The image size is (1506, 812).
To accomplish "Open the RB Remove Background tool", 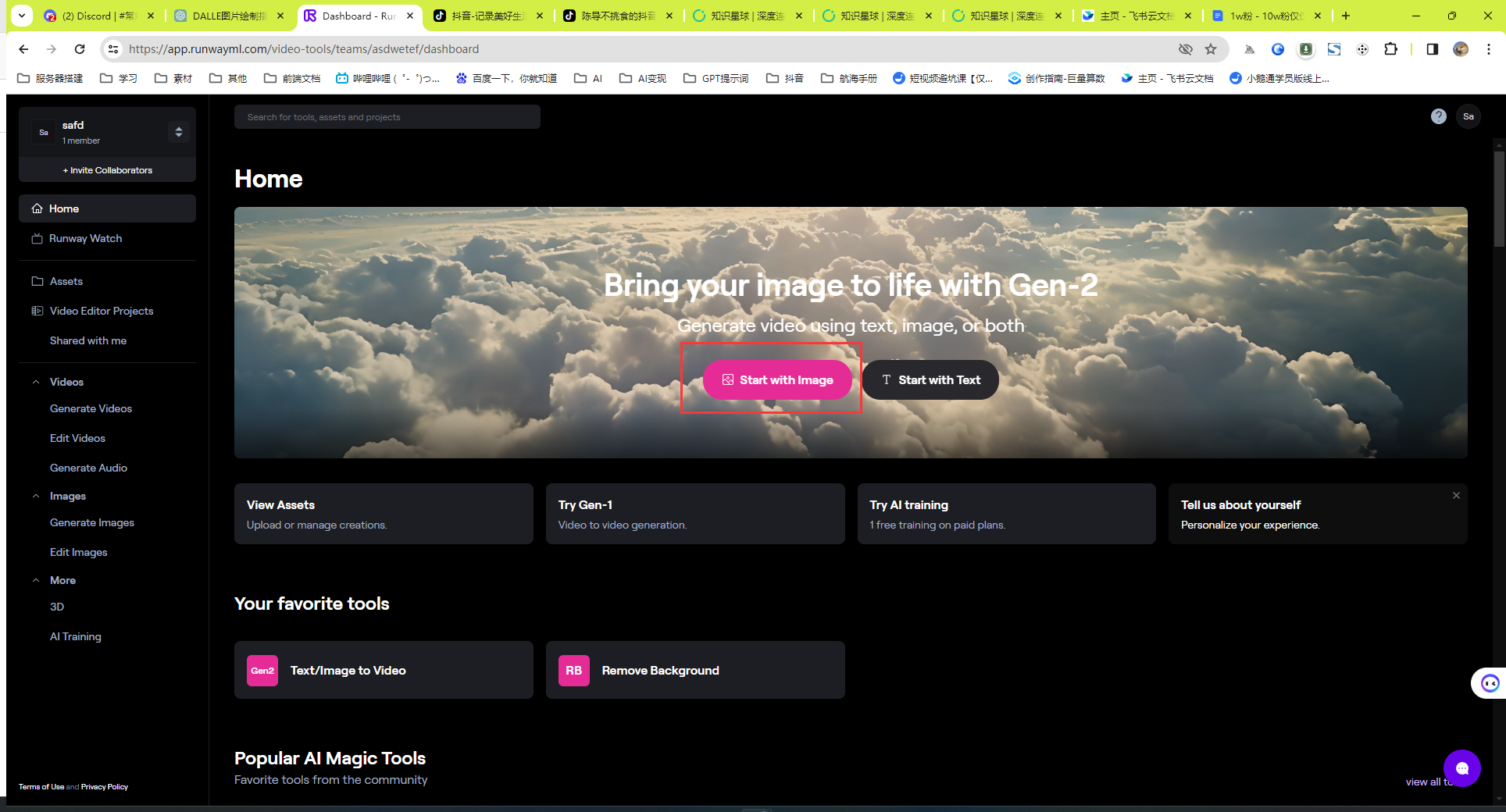I will [x=695, y=670].
